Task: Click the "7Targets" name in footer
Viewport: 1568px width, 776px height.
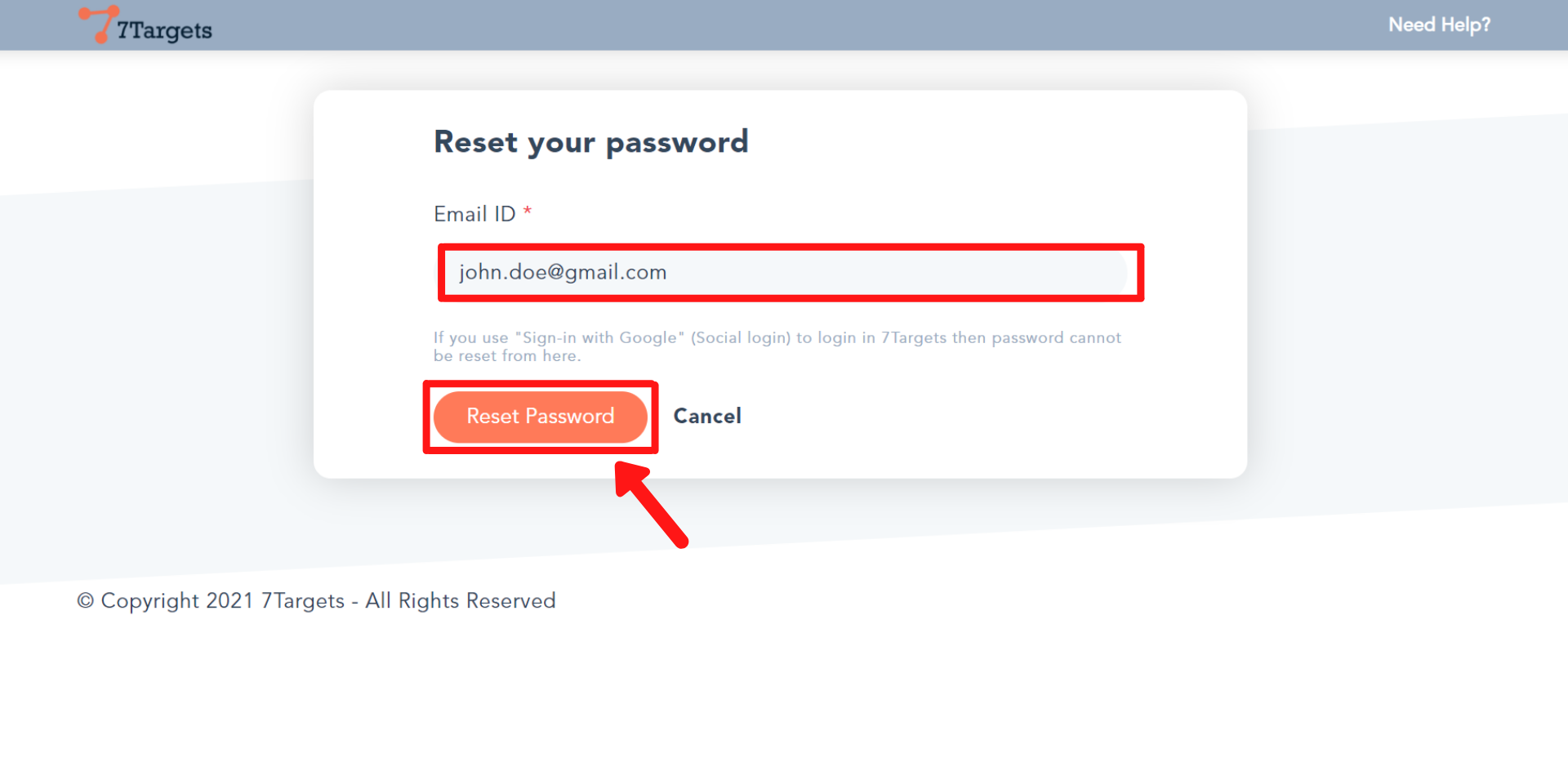Action: tap(302, 601)
